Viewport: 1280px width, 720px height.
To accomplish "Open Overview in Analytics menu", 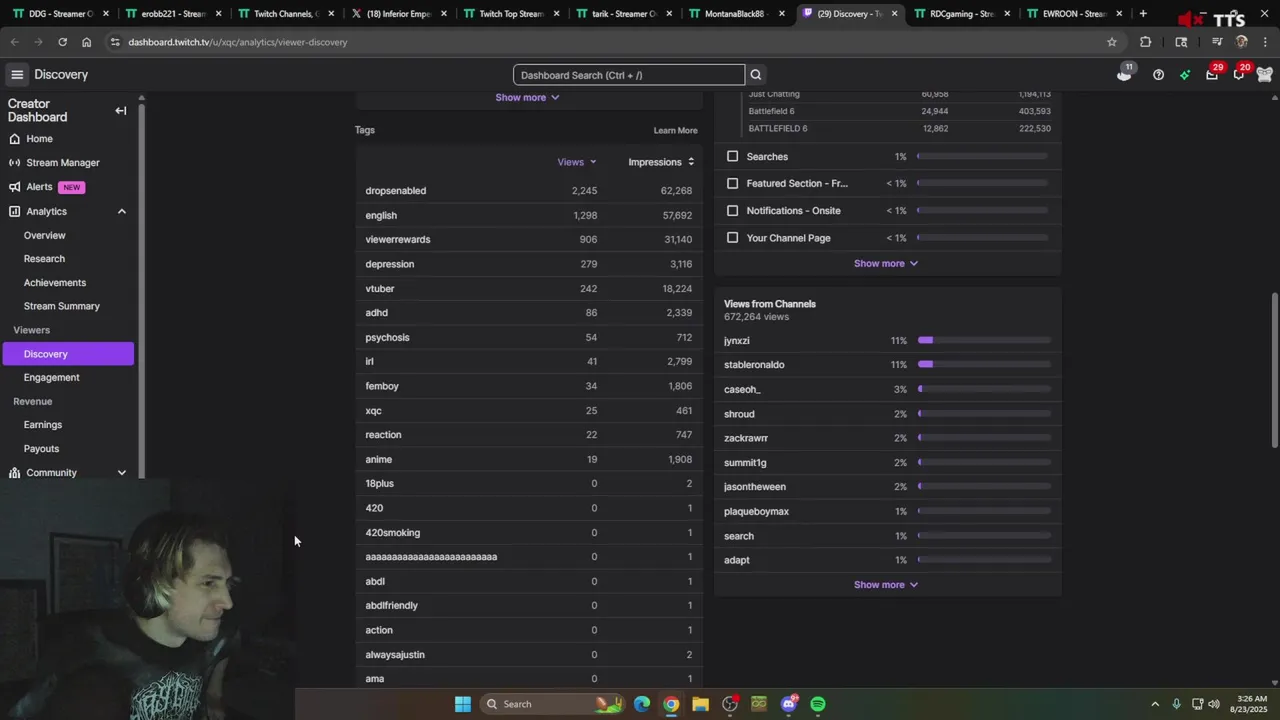I will coord(44,236).
